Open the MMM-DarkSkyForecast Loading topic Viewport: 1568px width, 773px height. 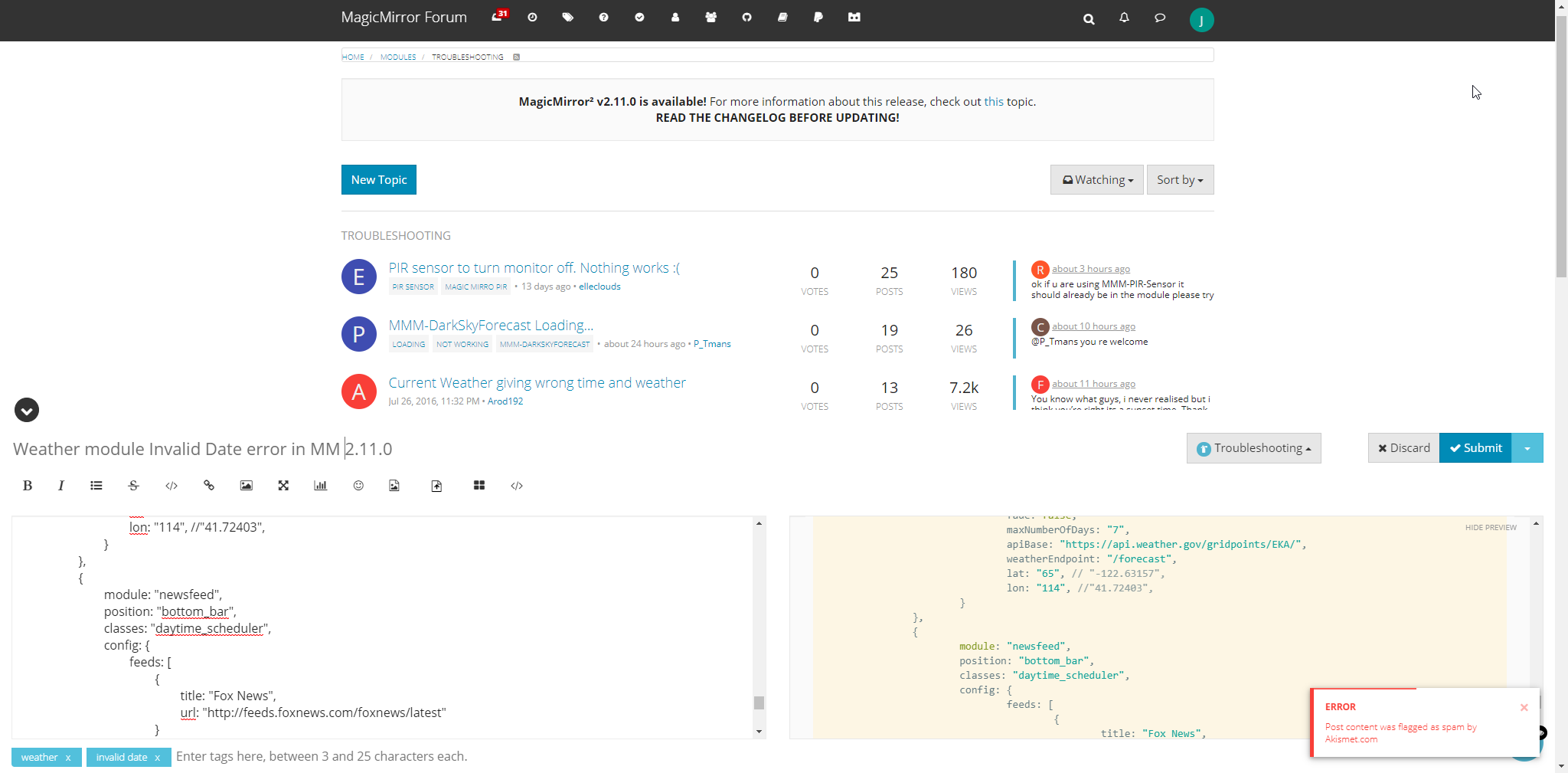click(491, 326)
